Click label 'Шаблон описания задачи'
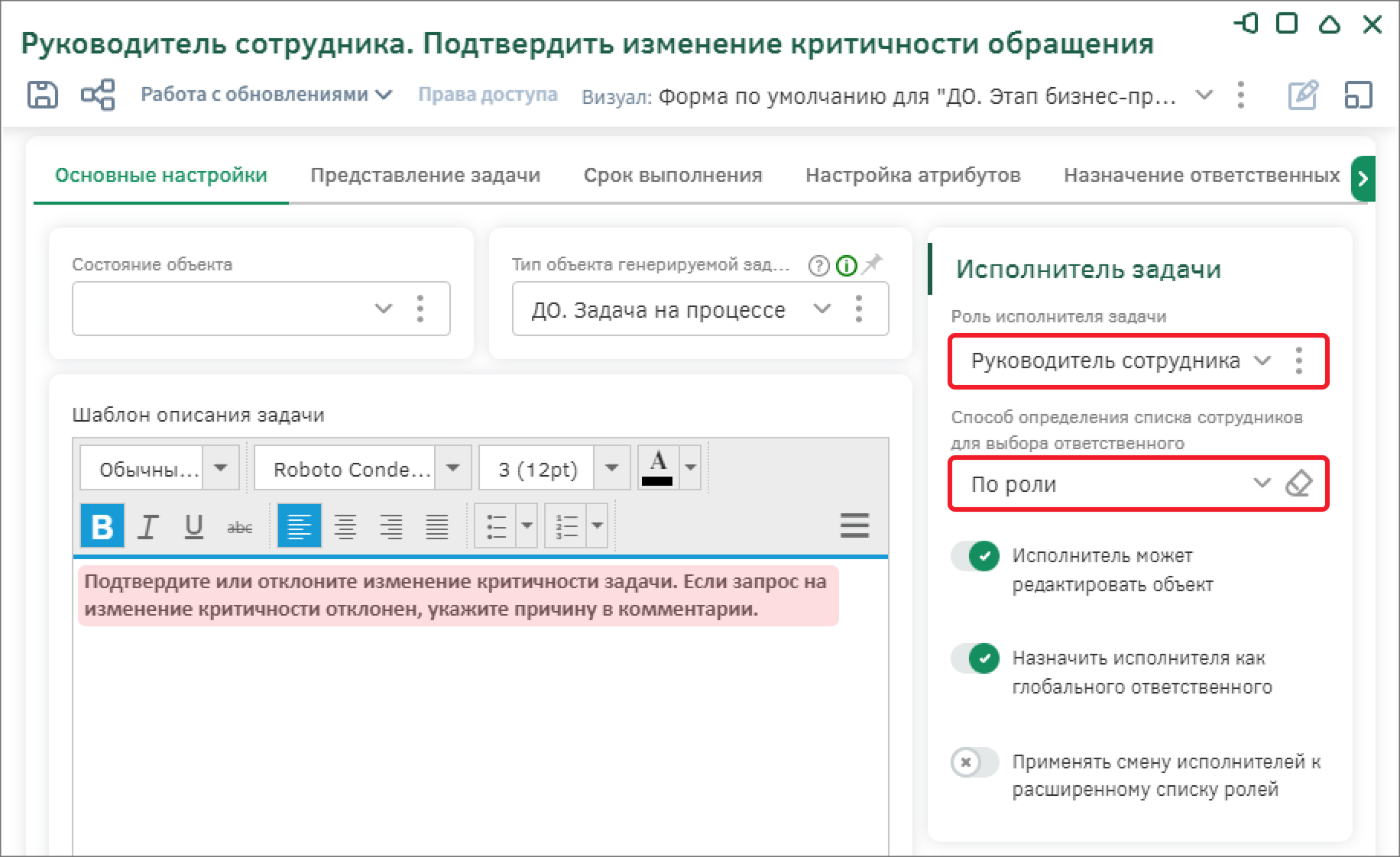 point(199,415)
